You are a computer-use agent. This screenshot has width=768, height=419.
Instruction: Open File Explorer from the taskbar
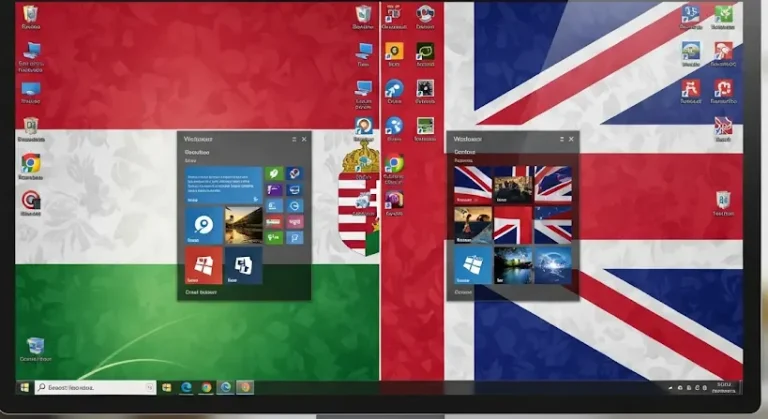tap(167, 388)
